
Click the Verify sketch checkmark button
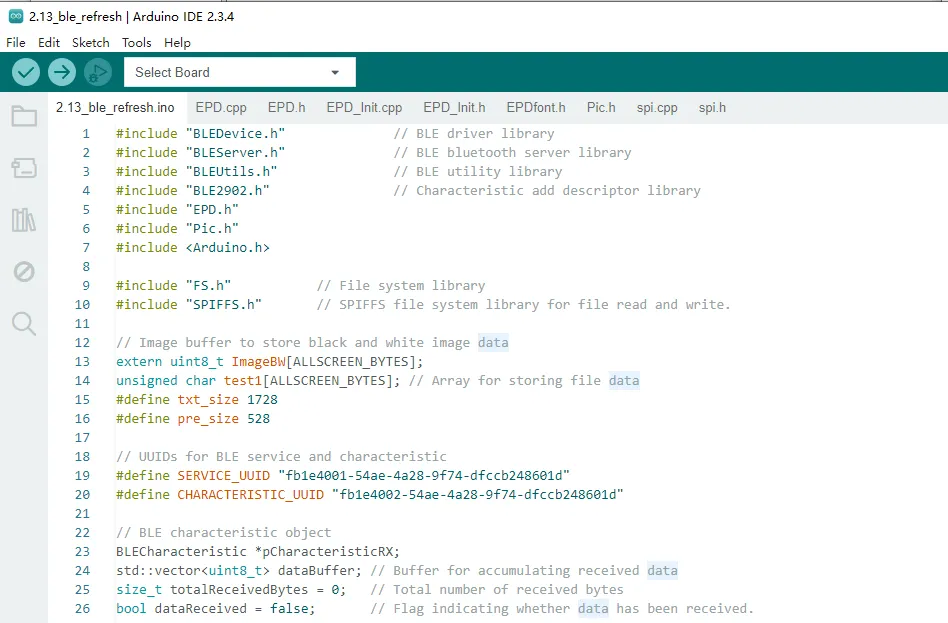click(x=26, y=73)
